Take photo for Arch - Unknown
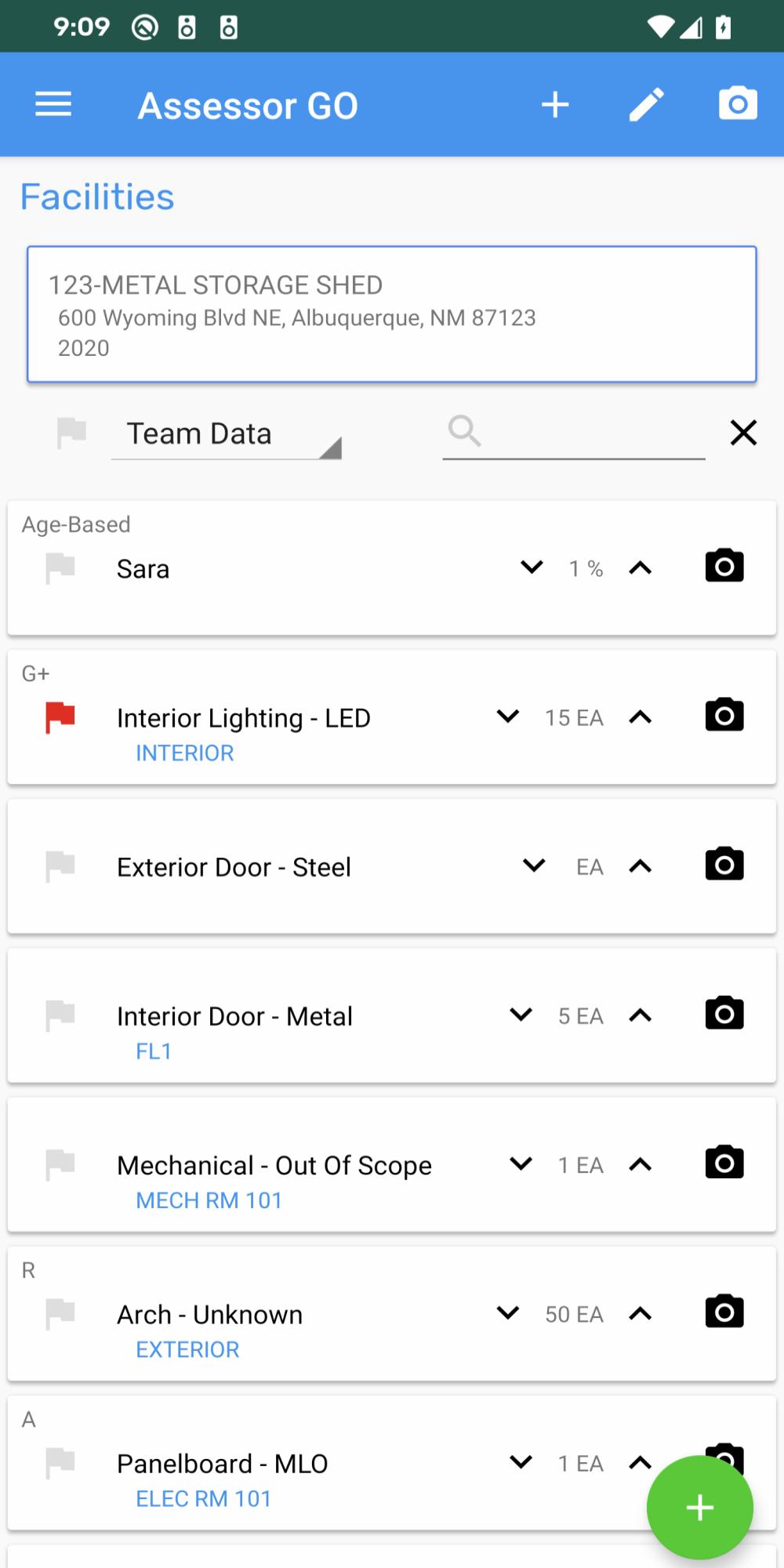 coord(724,1311)
